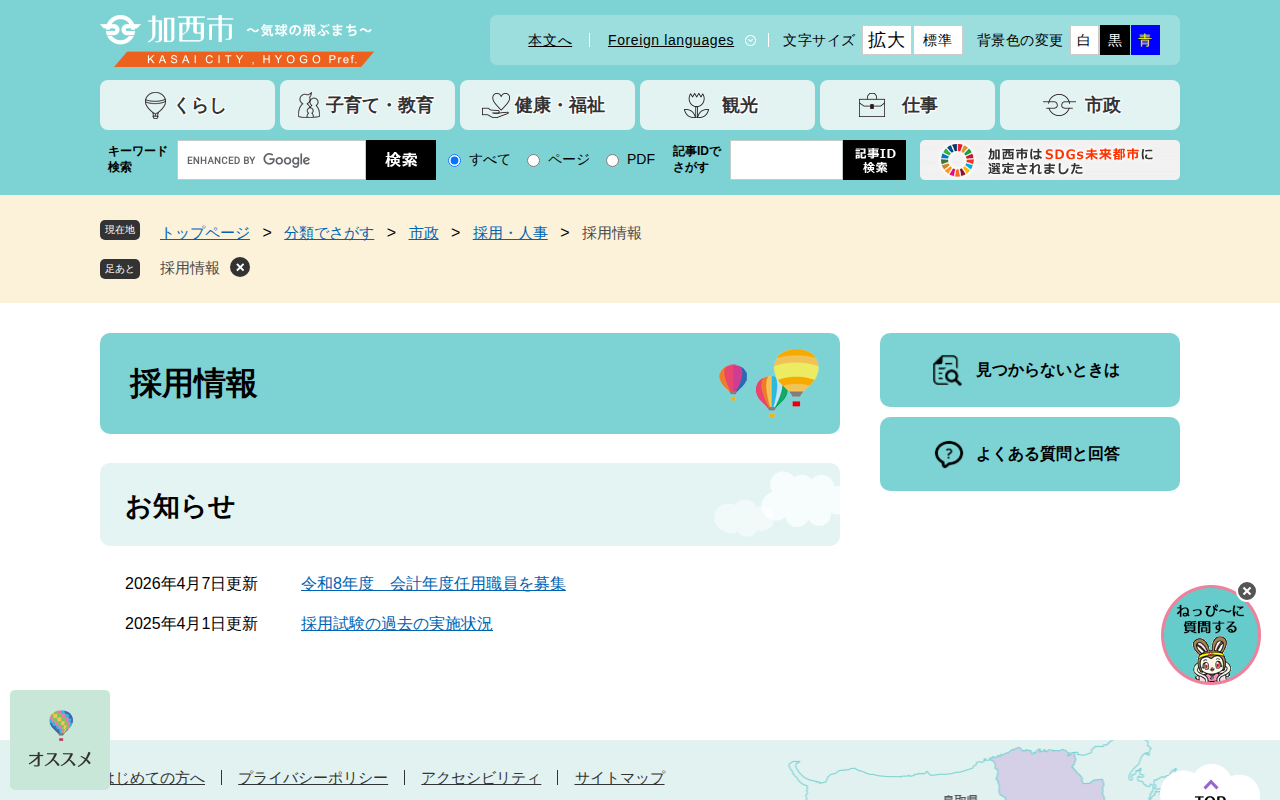1280x800 pixels.
Task: Click the 健康・福祉 heart-hand icon
Action: click(x=495, y=105)
